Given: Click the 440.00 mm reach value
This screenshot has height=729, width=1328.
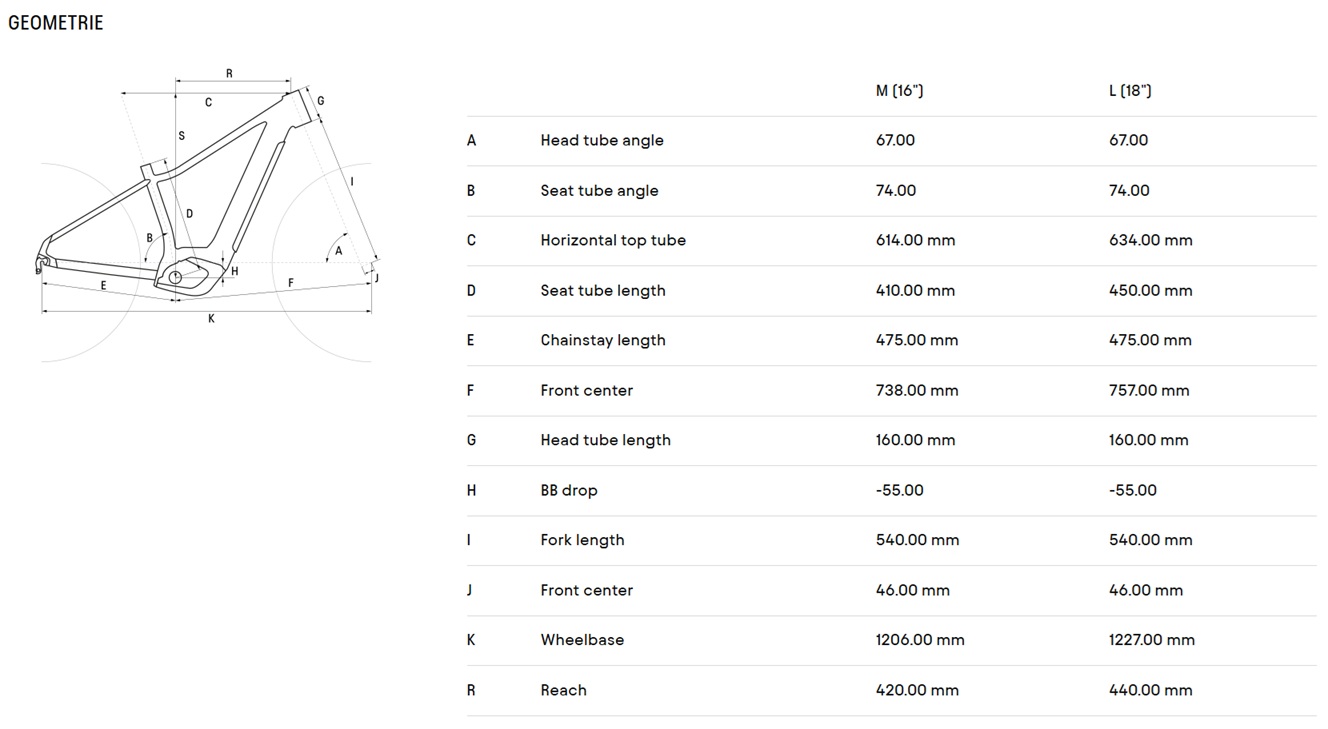Looking at the screenshot, I should pyautogui.click(x=1151, y=690).
